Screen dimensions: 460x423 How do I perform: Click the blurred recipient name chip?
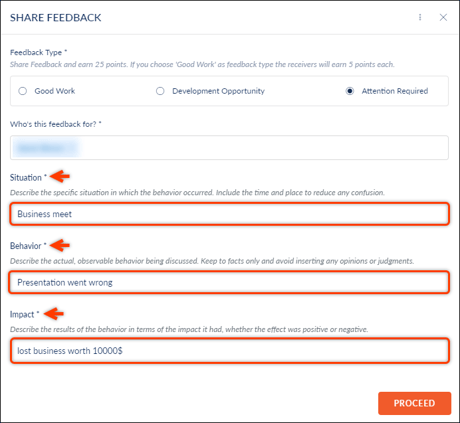46,147
